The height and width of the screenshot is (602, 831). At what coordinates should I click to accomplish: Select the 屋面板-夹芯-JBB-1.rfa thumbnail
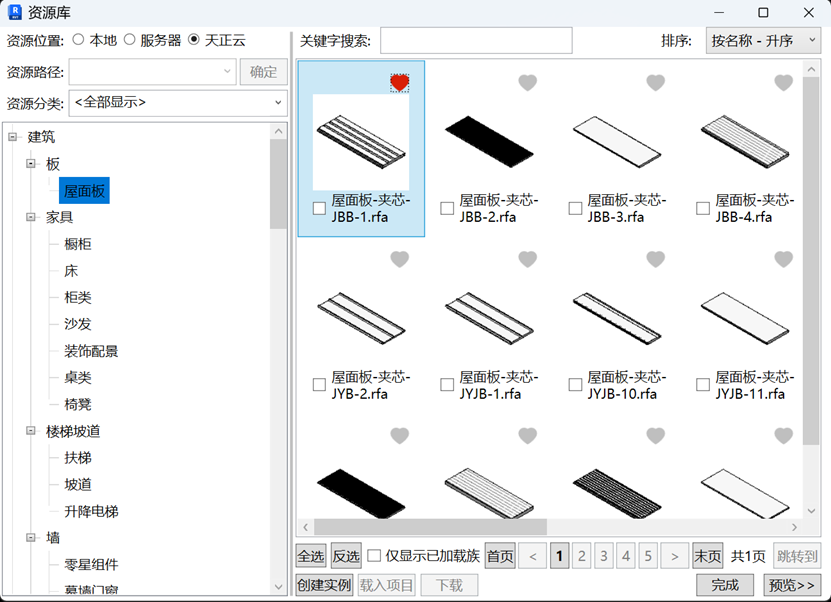coord(361,142)
